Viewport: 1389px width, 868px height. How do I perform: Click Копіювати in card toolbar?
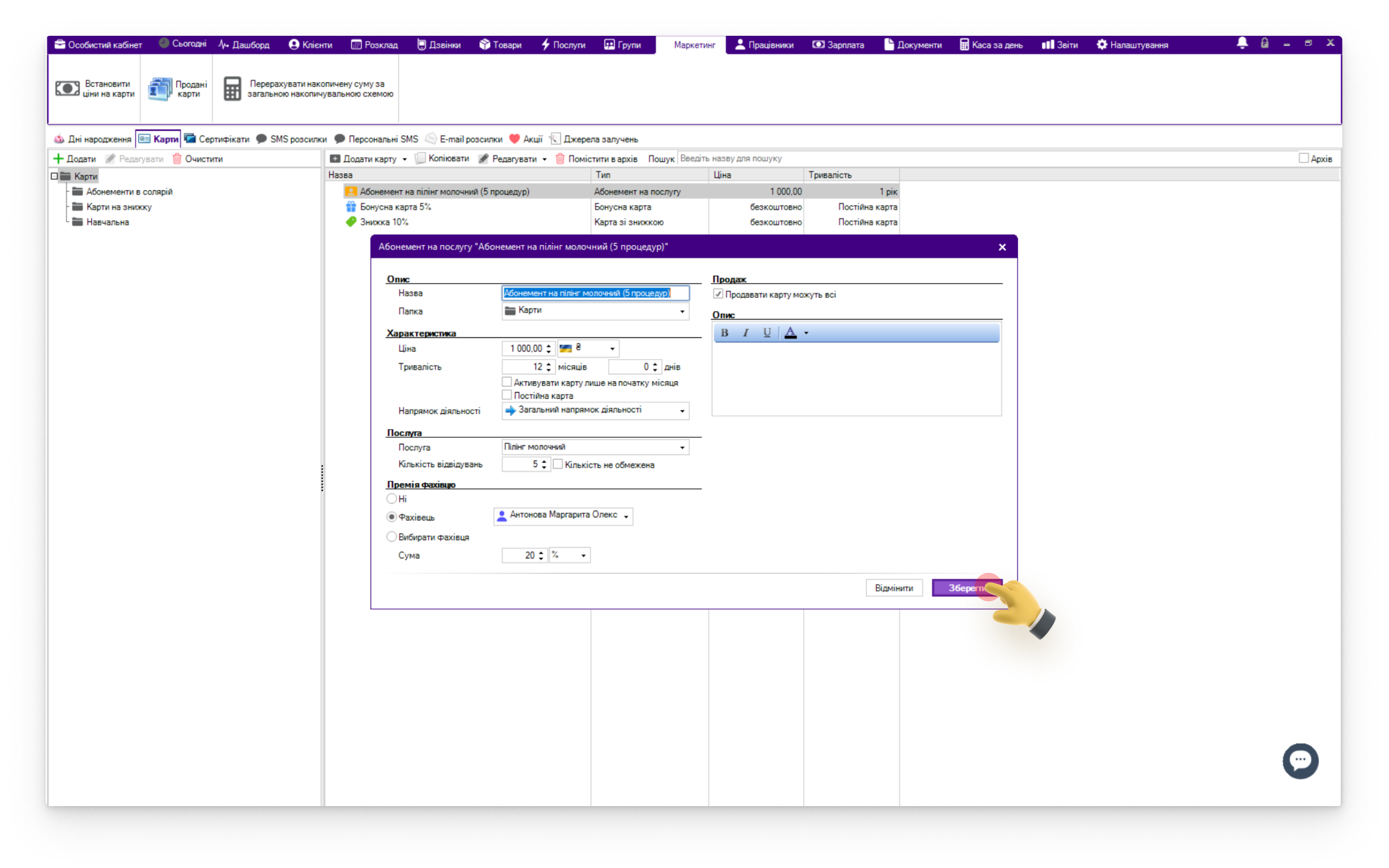(x=442, y=159)
